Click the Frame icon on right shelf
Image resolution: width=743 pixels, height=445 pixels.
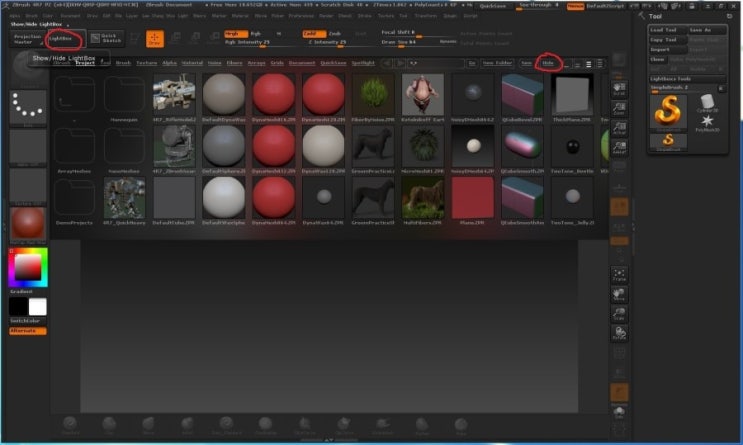click(x=619, y=275)
